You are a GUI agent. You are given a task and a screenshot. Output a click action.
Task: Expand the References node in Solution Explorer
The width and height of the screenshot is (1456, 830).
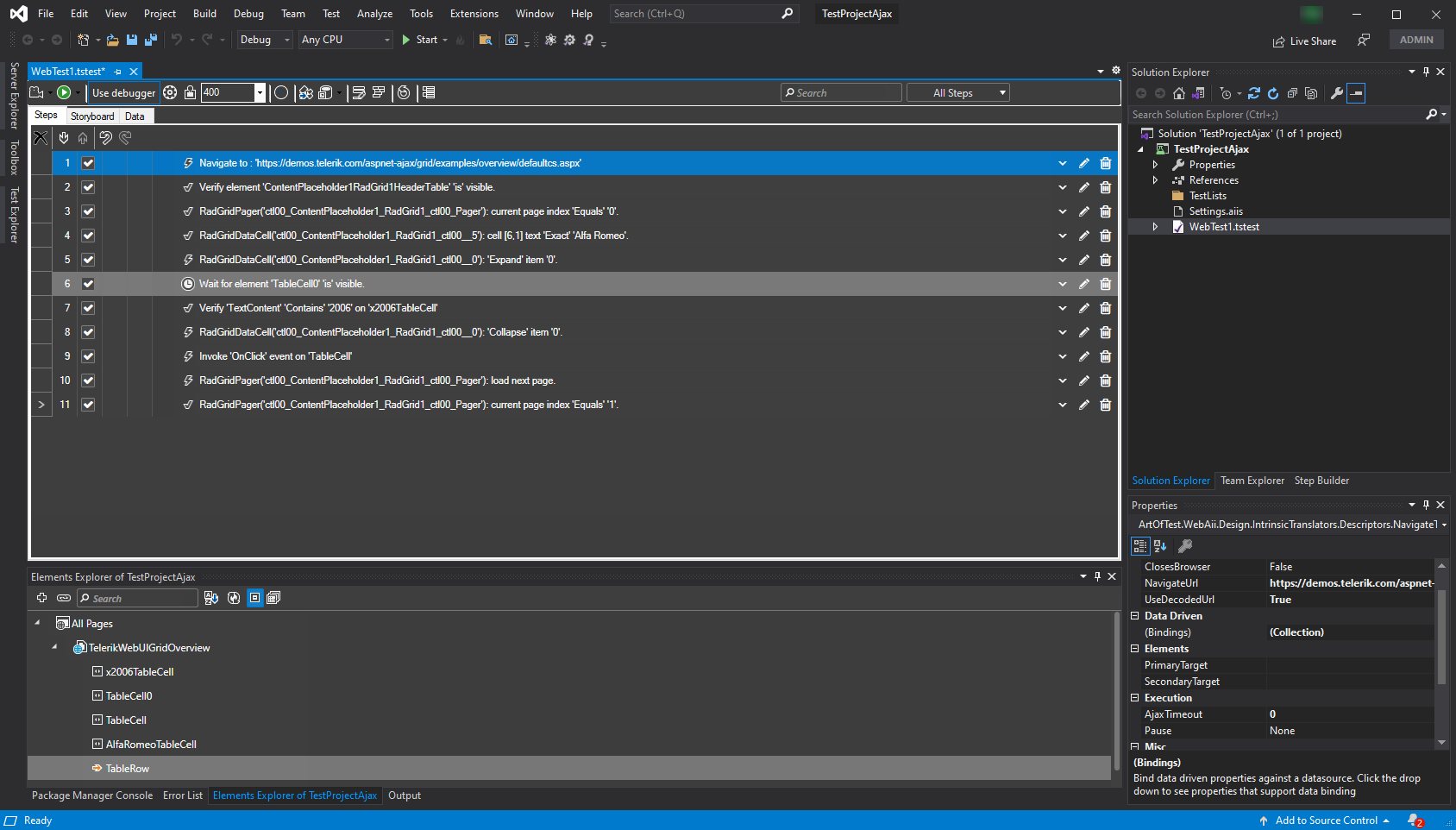click(x=1155, y=180)
